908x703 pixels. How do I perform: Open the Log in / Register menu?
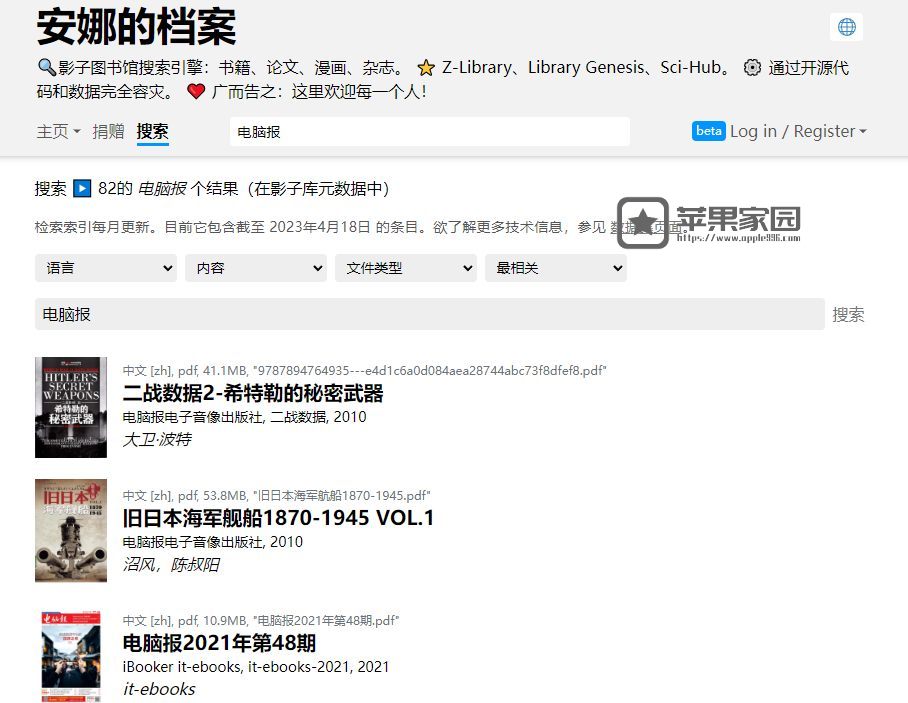pos(799,131)
